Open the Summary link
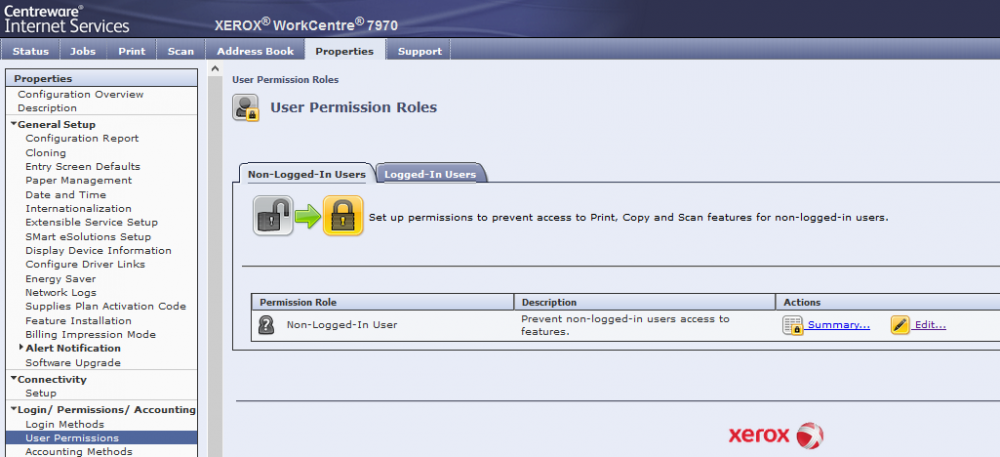This screenshot has height=457, width=1000. coord(838,325)
